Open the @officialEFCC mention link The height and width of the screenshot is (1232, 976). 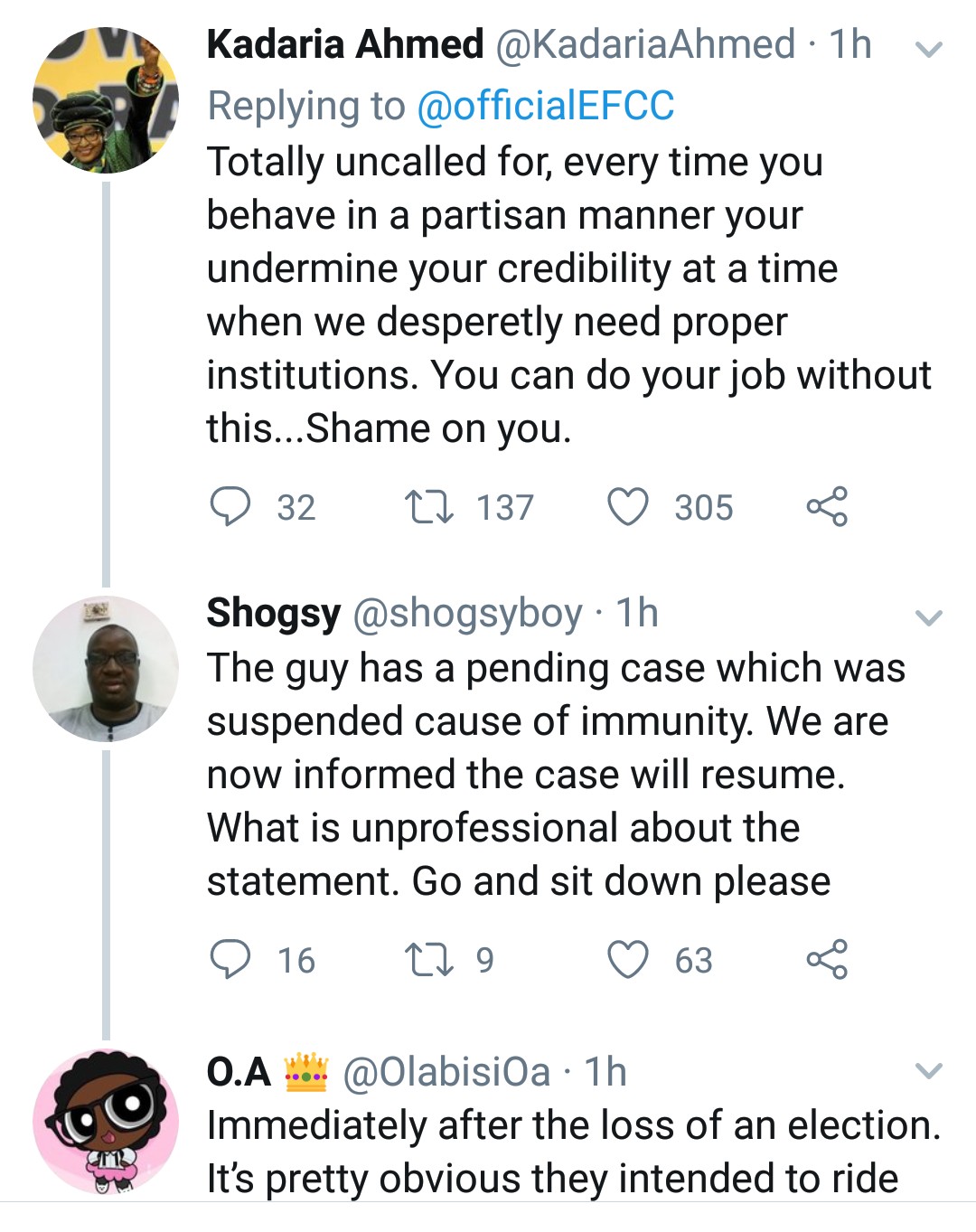point(545,106)
